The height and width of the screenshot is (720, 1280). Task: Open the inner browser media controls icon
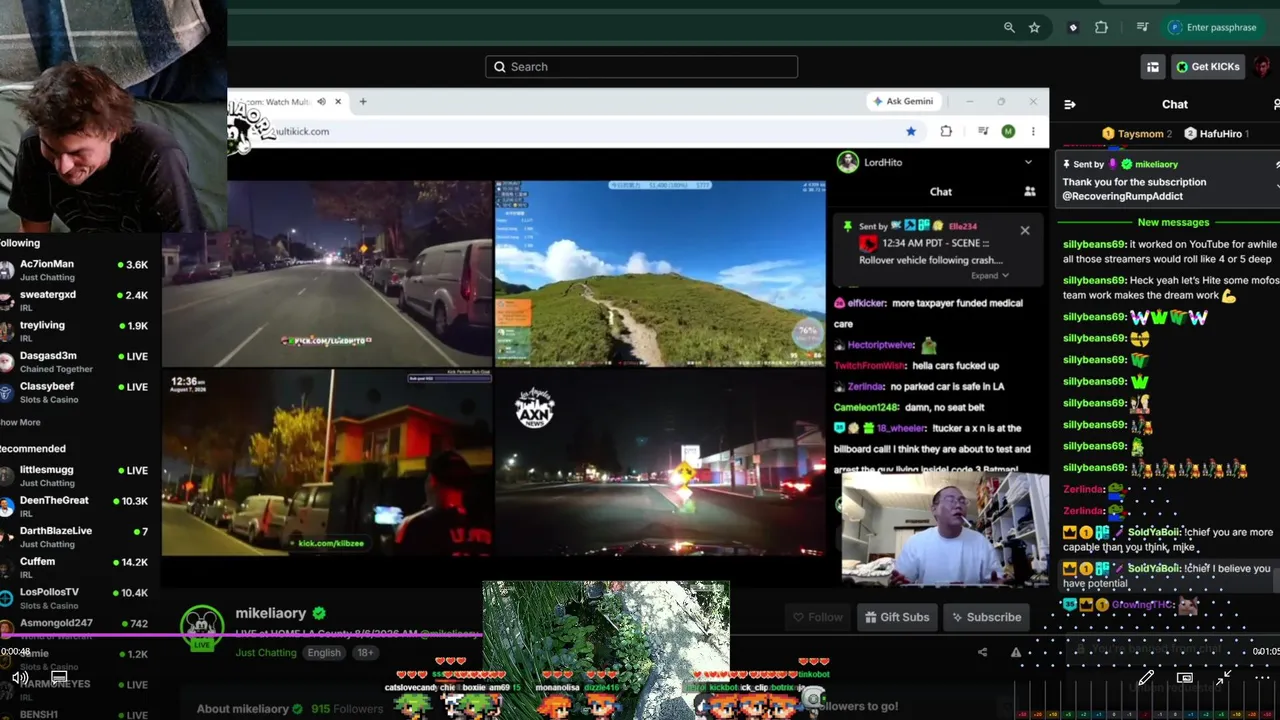coord(983,131)
